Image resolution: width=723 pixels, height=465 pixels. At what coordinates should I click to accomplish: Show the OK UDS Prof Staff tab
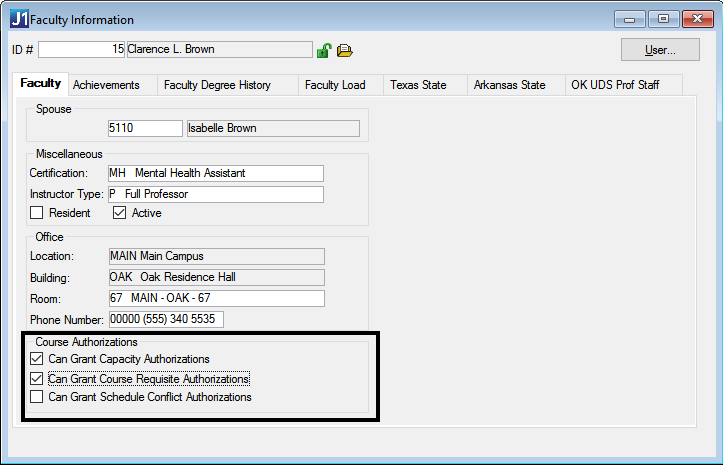click(x=615, y=85)
